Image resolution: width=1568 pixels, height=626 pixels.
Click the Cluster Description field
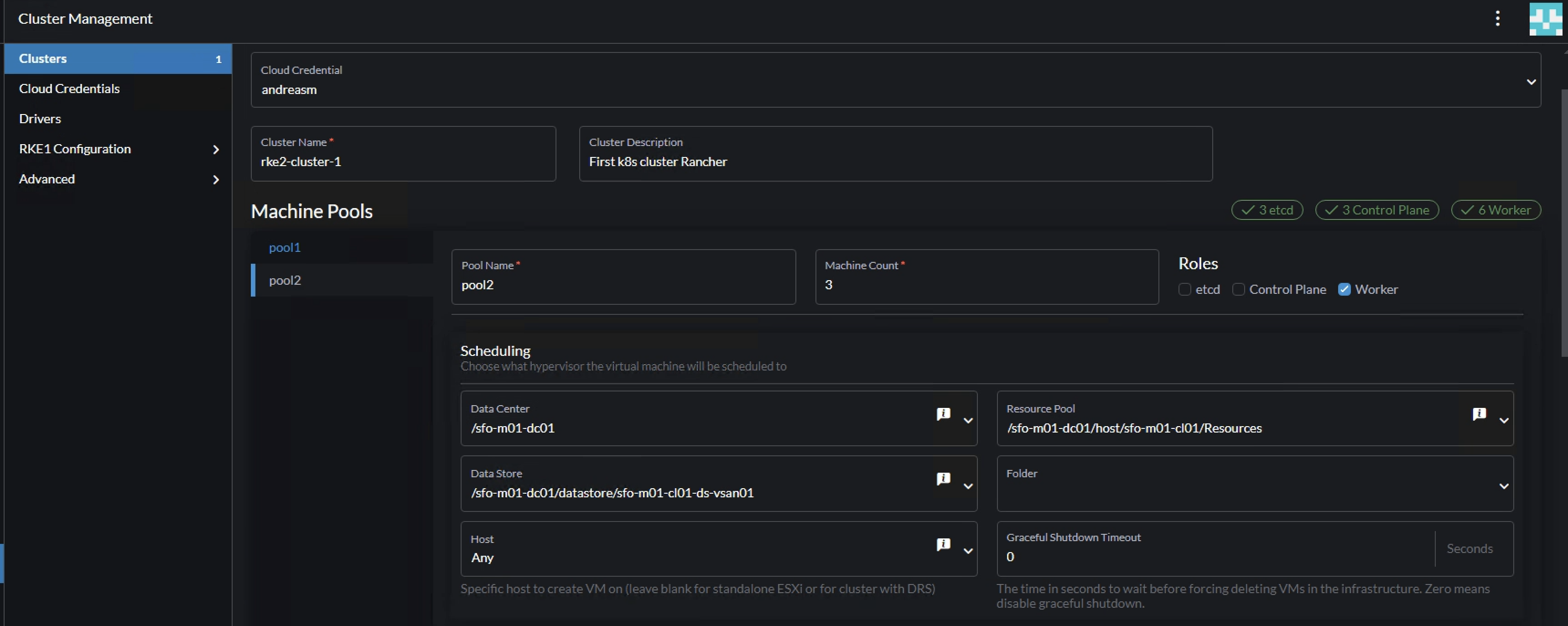pos(895,153)
